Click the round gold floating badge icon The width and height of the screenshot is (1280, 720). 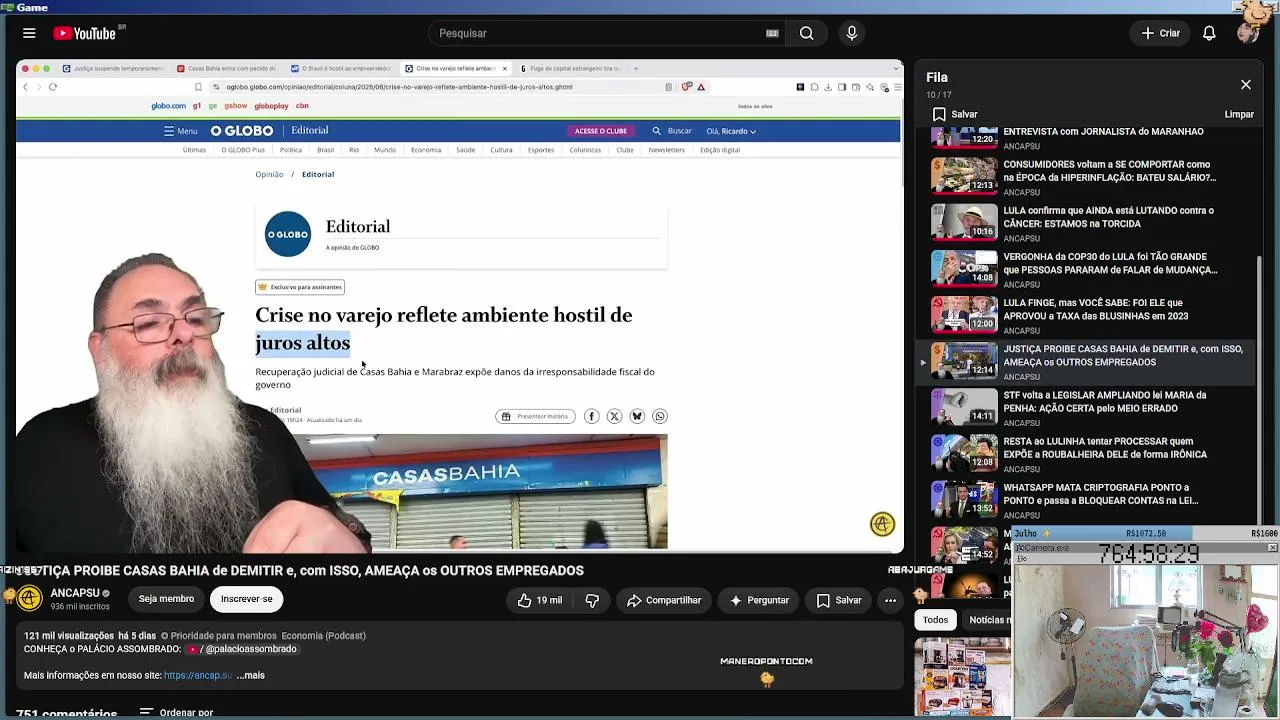point(882,524)
